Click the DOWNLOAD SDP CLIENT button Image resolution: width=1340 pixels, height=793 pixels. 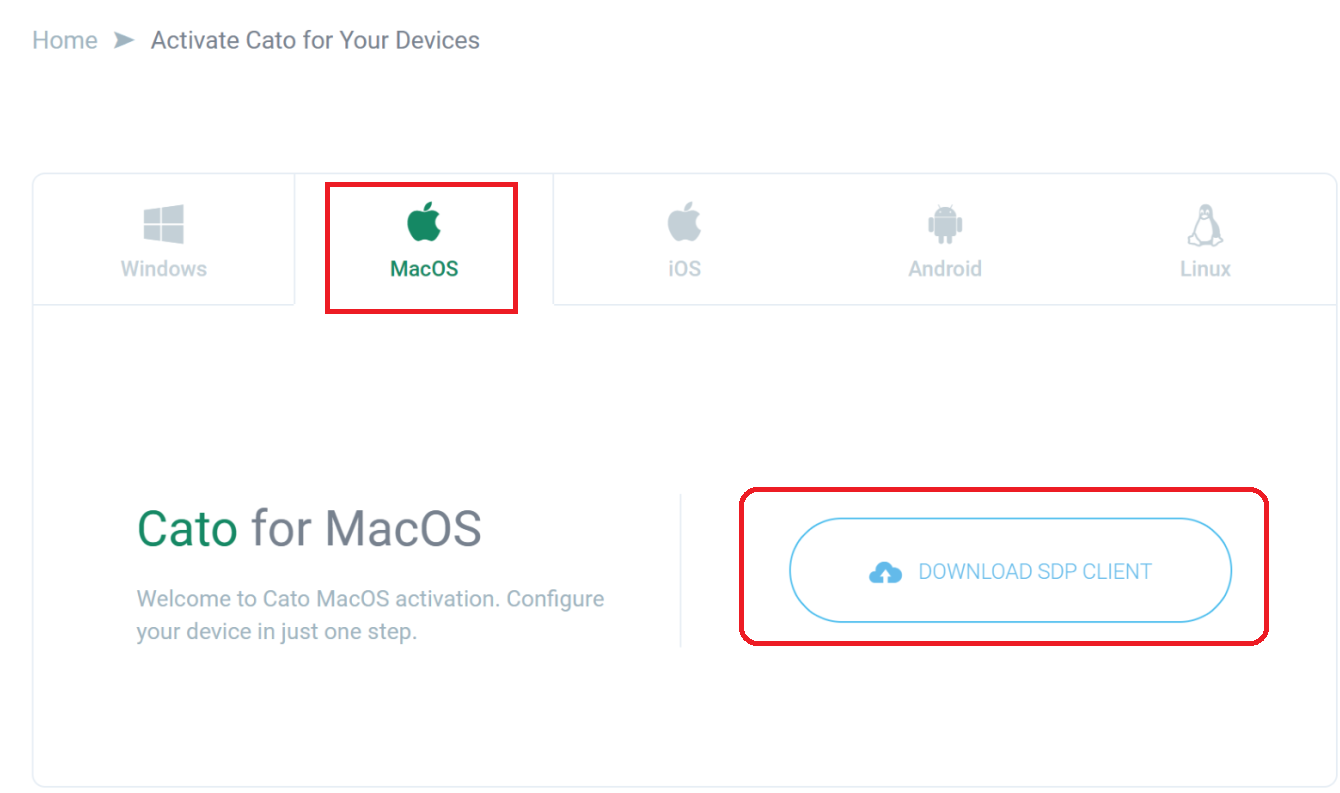tap(1010, 571)
